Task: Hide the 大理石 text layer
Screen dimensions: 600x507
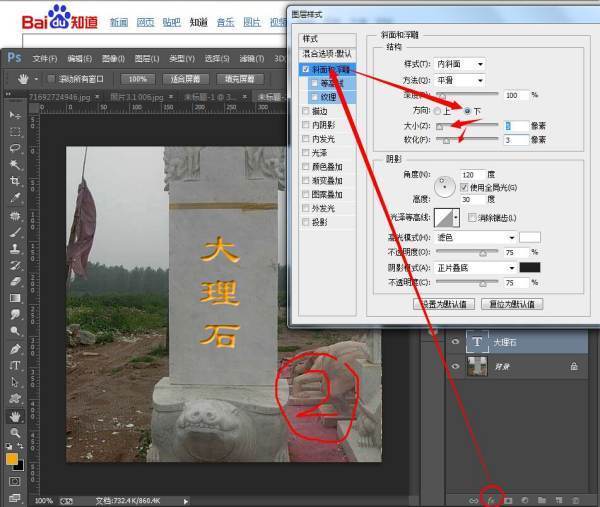Action: [456, 342]
